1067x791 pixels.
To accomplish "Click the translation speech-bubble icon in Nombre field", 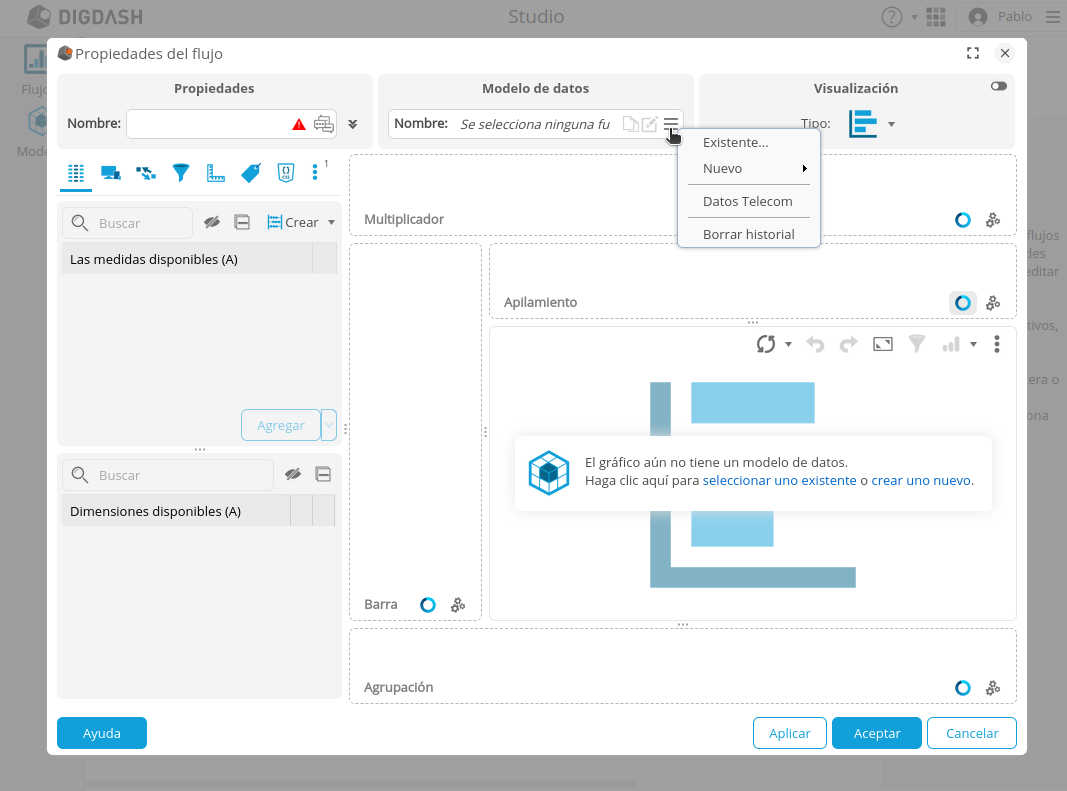I will click(323, 124).
